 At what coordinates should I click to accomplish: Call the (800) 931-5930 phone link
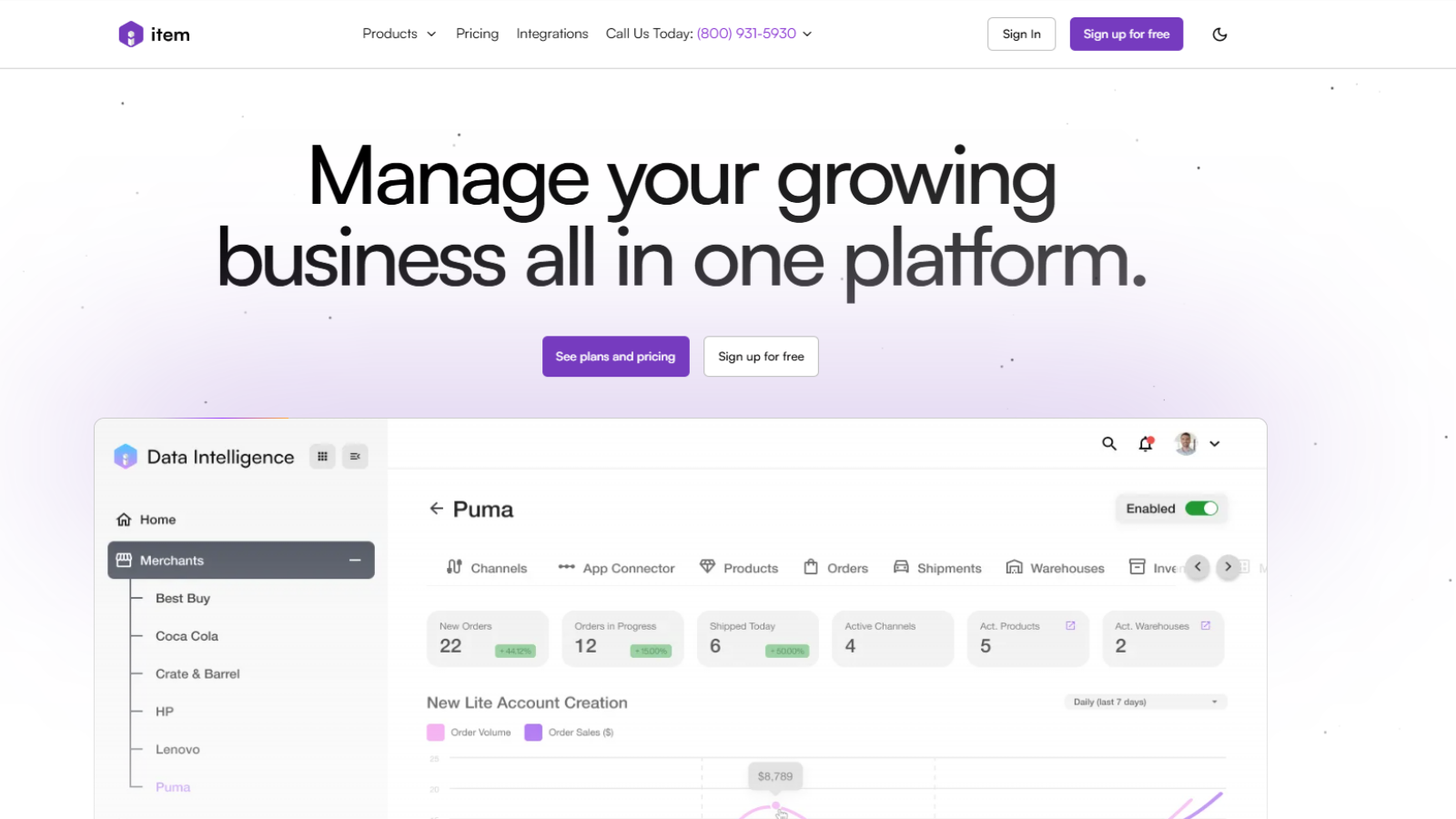pos(747,33)
